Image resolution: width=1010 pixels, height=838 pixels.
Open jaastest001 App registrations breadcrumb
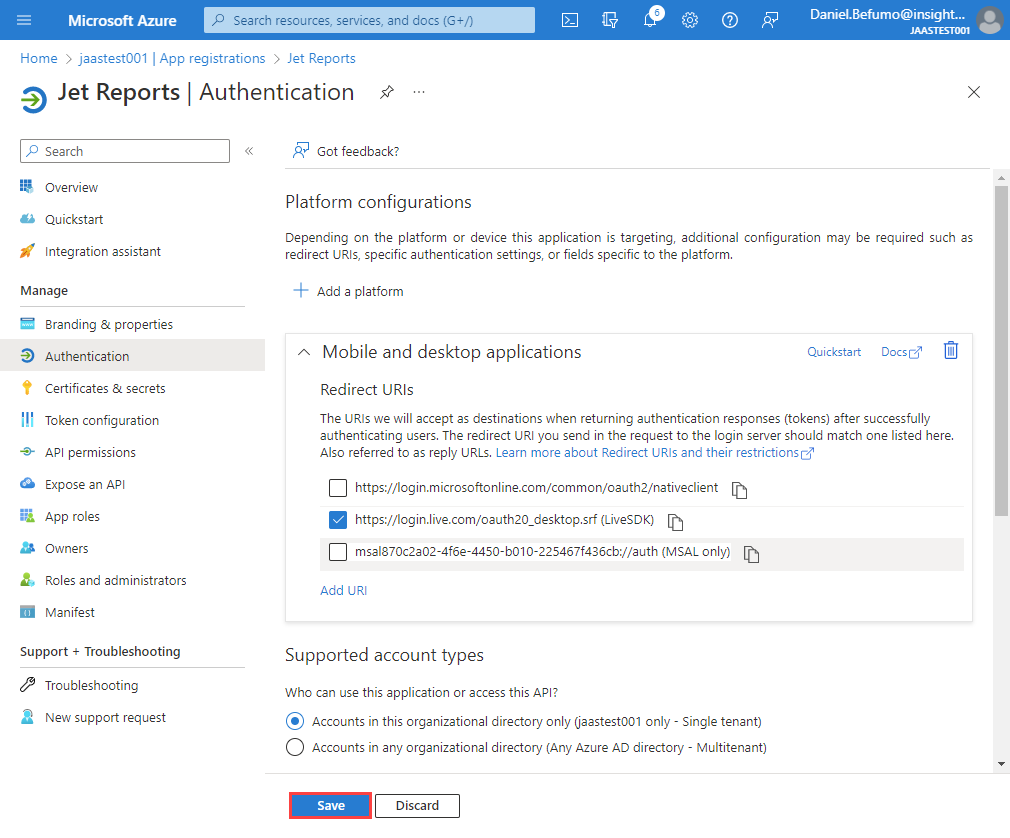(172, 59)
